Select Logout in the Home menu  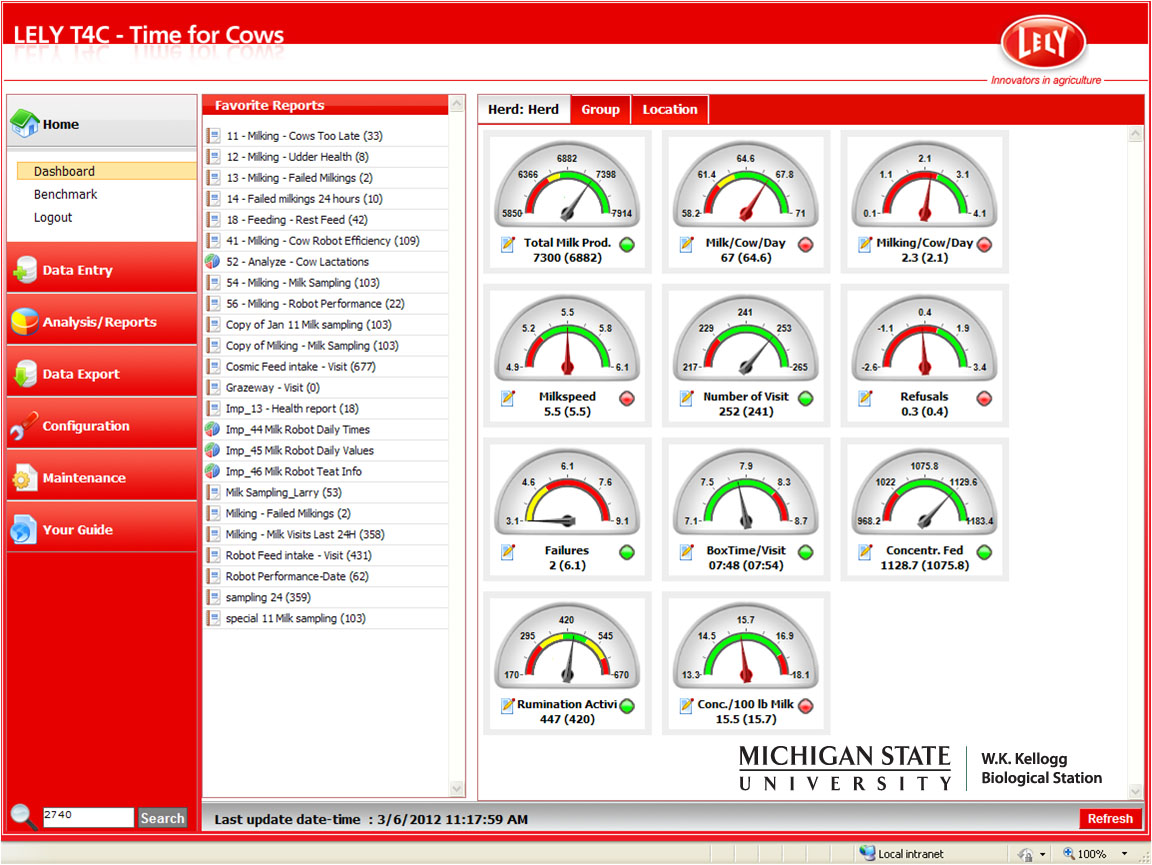coord(53,218)
